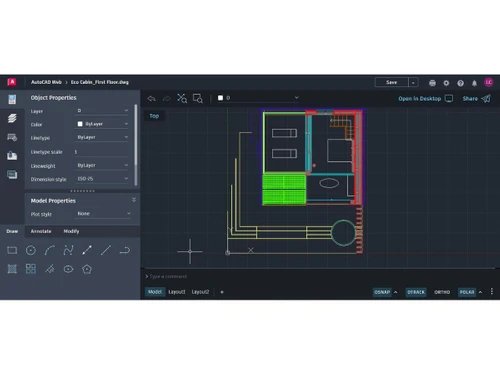
Task: Open the Lineweight ByLayer dropdown
Action: click(102, 165)
